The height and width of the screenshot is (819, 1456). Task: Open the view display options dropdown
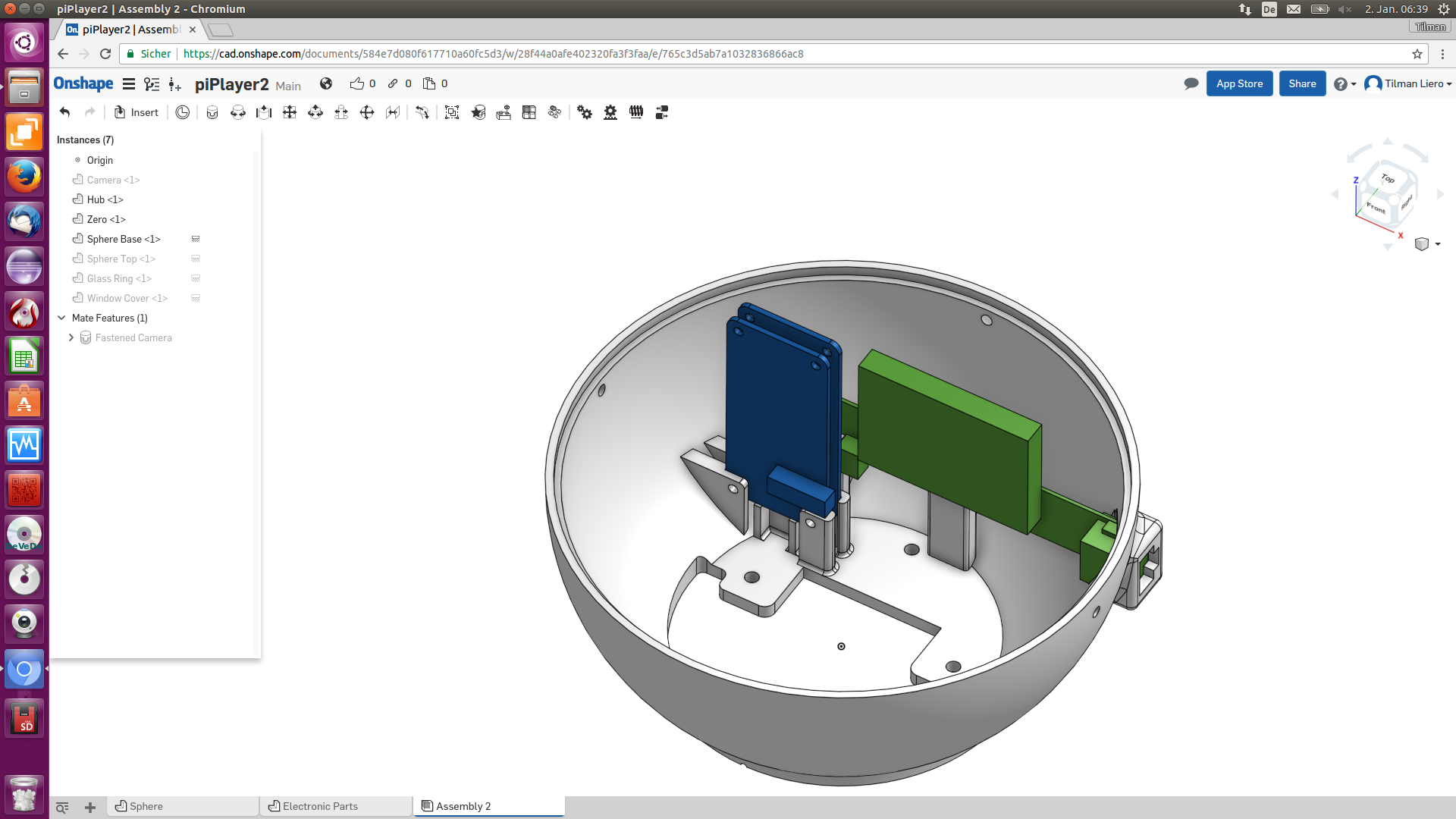1427,244
